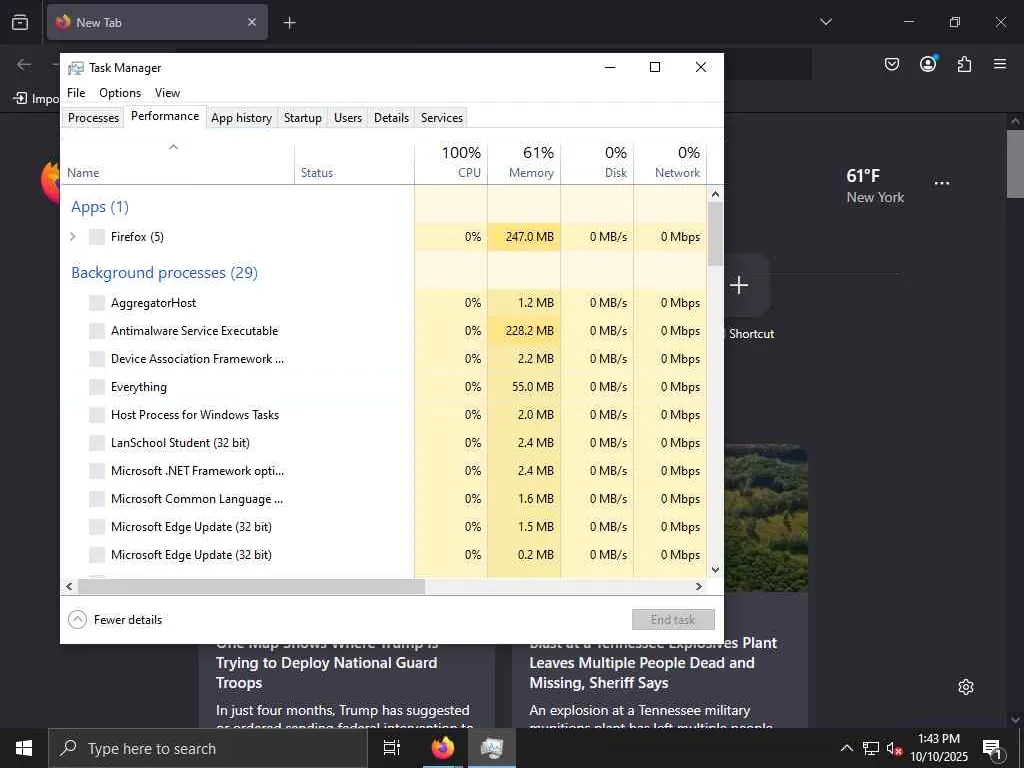Sort by the CPU column header

[451, 162]
